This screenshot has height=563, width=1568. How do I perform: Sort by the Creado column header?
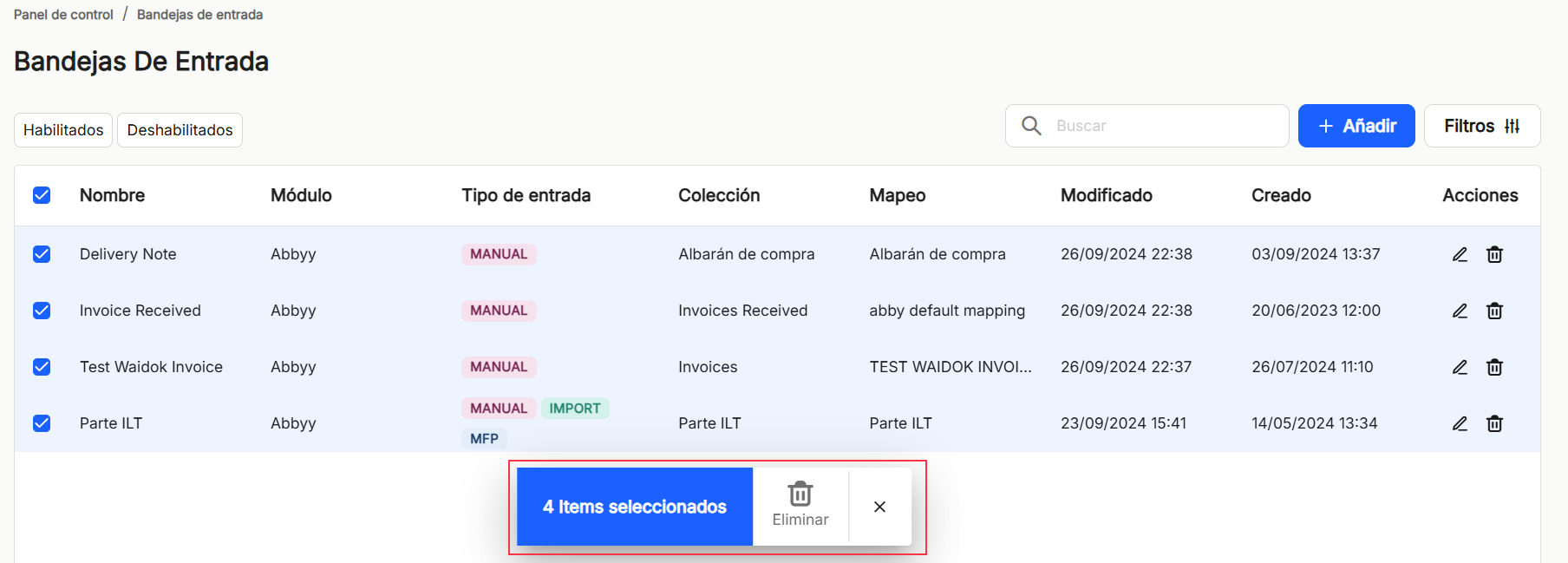click(x=1281, y=195)
